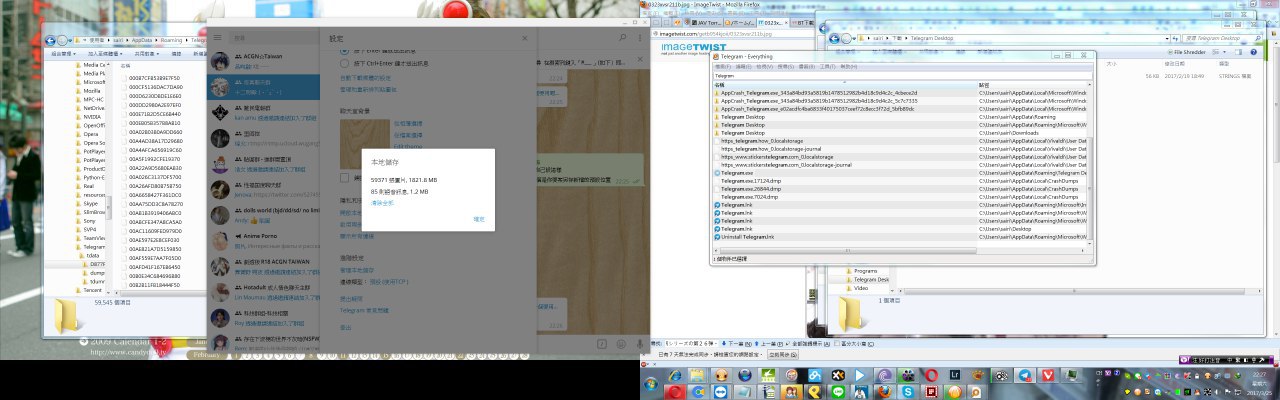Click the Telegram taskbar icon
Screen dimensions: 1280x400
point(1024,374)
